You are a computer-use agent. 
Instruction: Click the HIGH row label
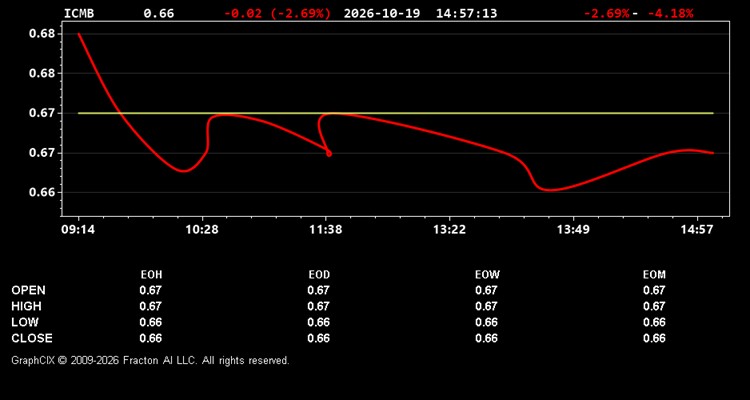click(x=27, y=306)
